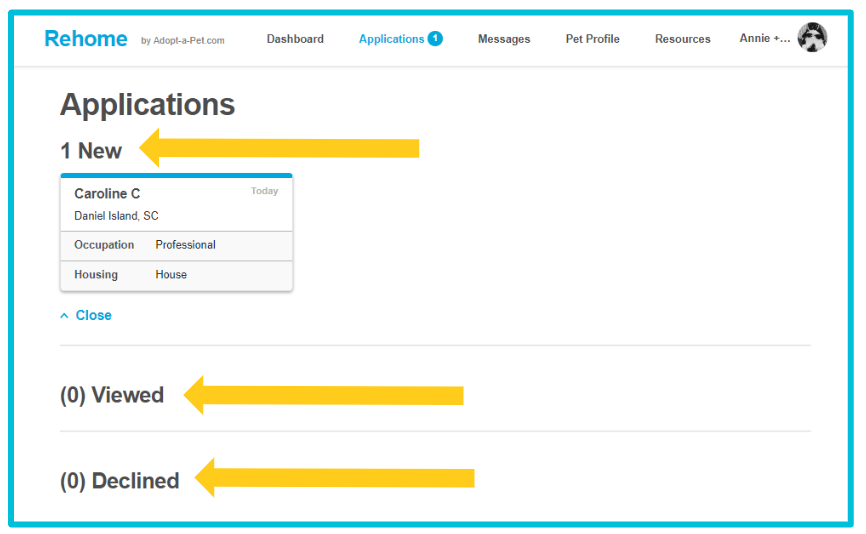Open the user avatar picture
866x534 pixels.
(x=811, y=38)
